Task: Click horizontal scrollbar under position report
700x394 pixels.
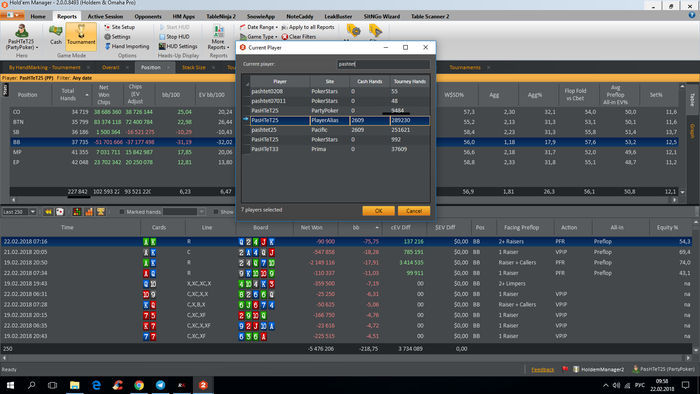Action: coord(344,200)
